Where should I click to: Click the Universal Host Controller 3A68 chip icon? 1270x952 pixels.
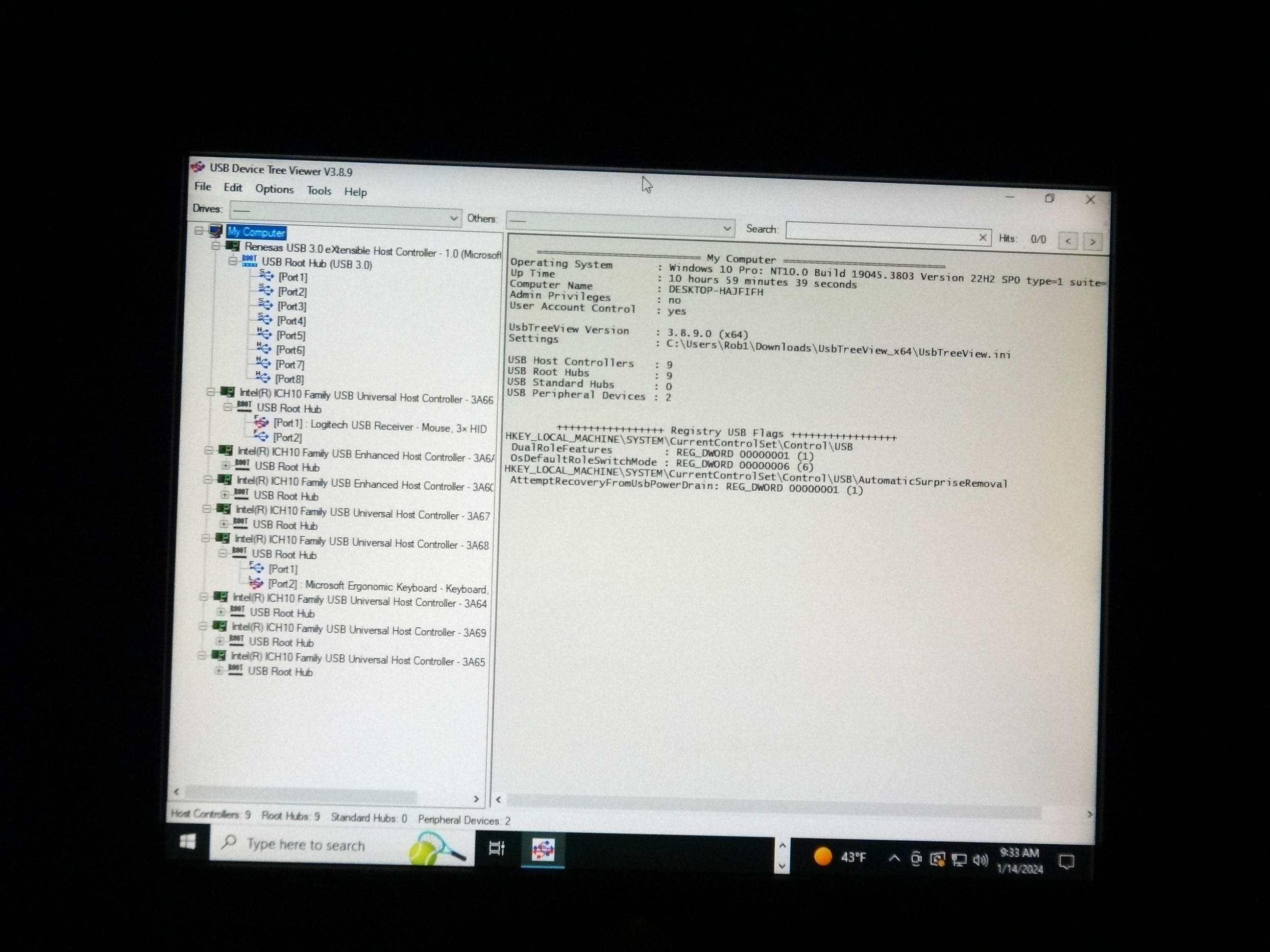(x=222, y=539)
